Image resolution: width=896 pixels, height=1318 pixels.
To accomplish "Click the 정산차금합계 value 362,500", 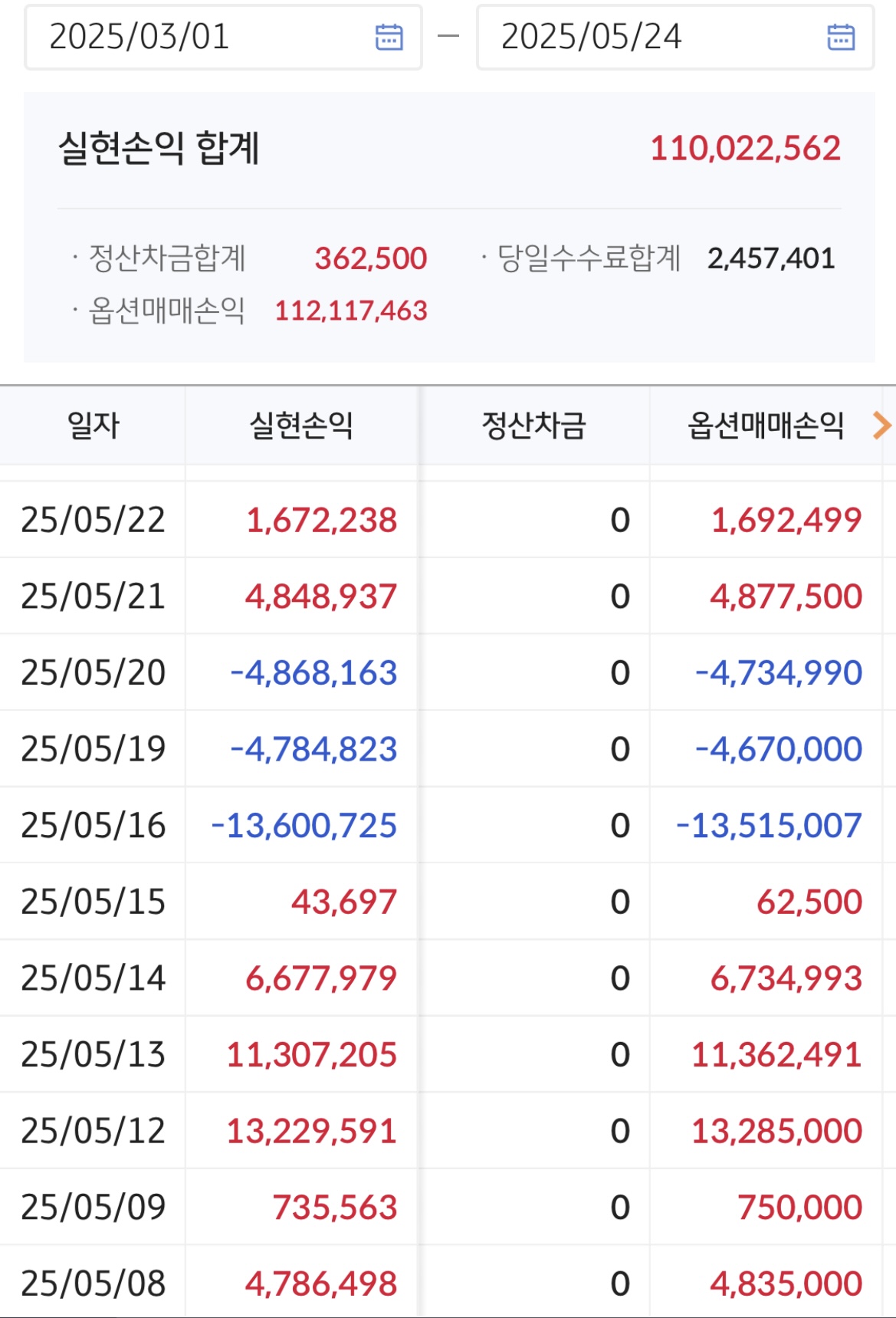I will click(371, 258).
